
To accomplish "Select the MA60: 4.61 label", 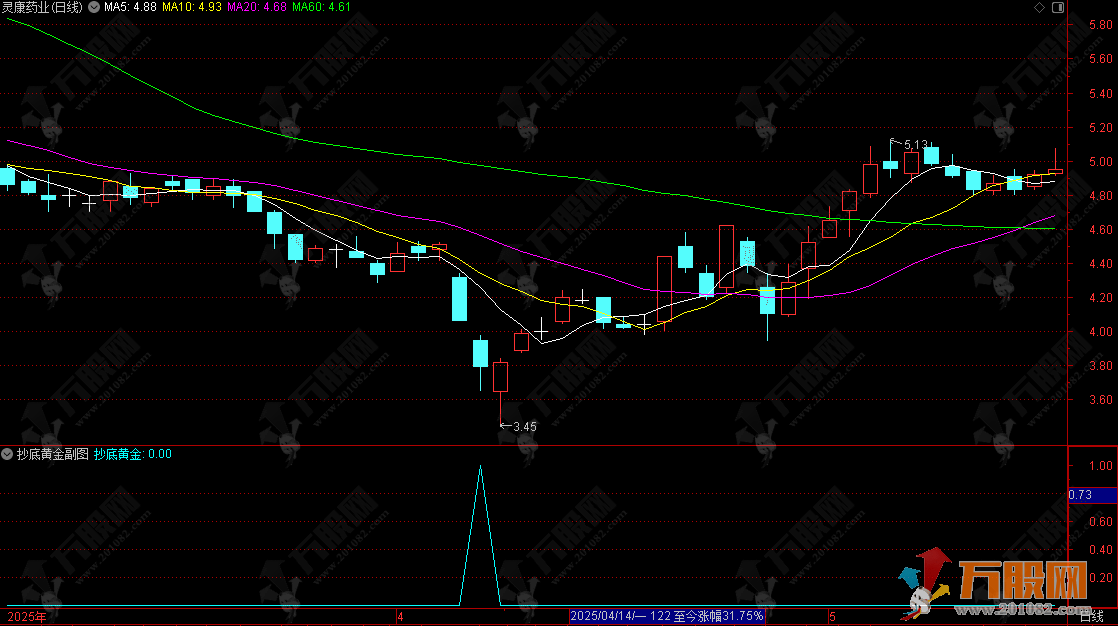I will coord(322,7).
